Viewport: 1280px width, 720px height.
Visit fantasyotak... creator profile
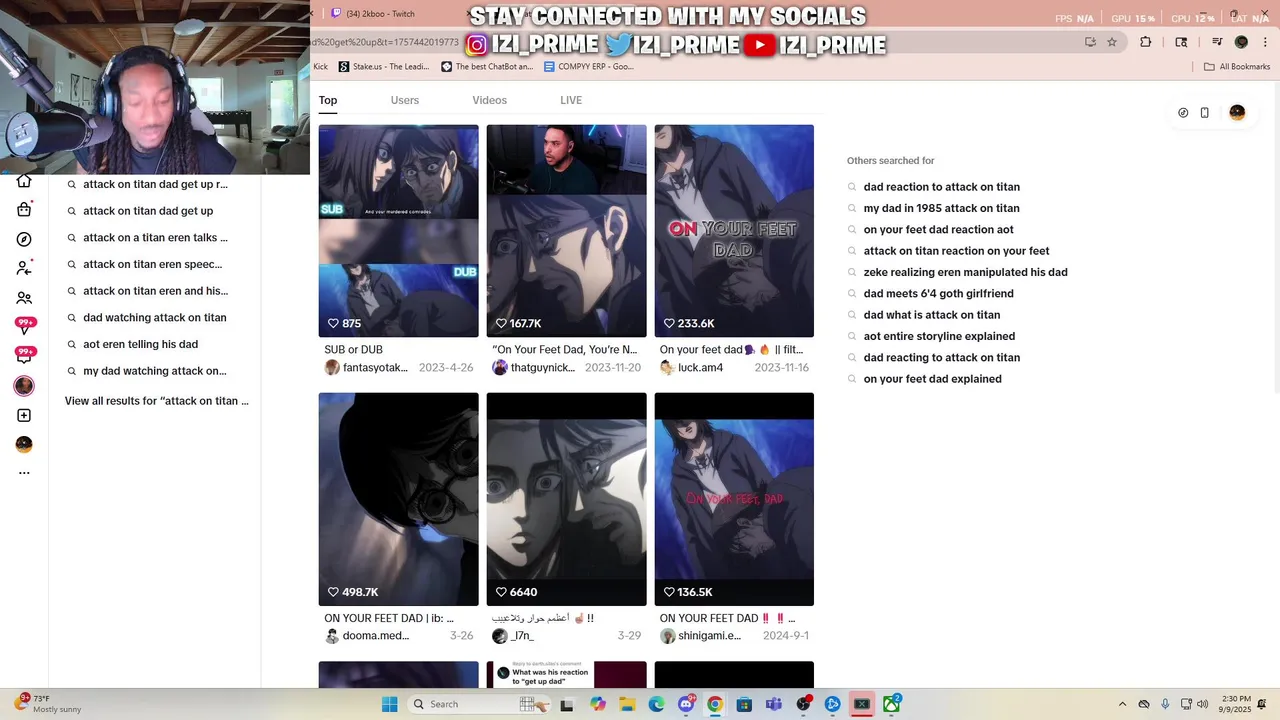click(367, 368)
